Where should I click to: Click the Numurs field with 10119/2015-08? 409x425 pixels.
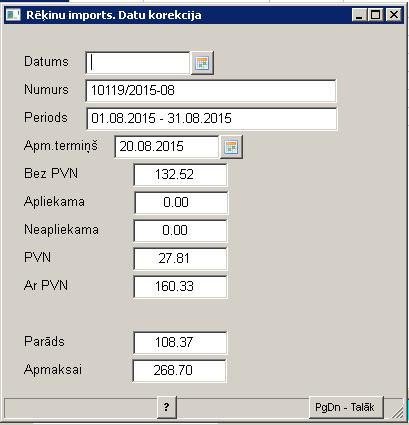click(211, 91)
